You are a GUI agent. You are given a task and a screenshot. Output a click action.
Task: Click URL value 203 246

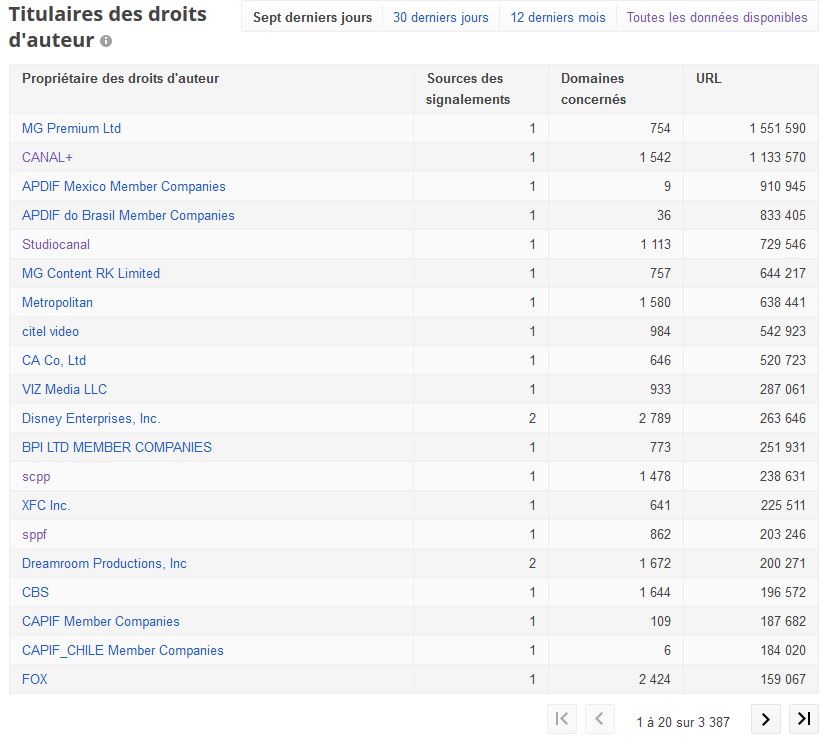(x=783, y=534)
